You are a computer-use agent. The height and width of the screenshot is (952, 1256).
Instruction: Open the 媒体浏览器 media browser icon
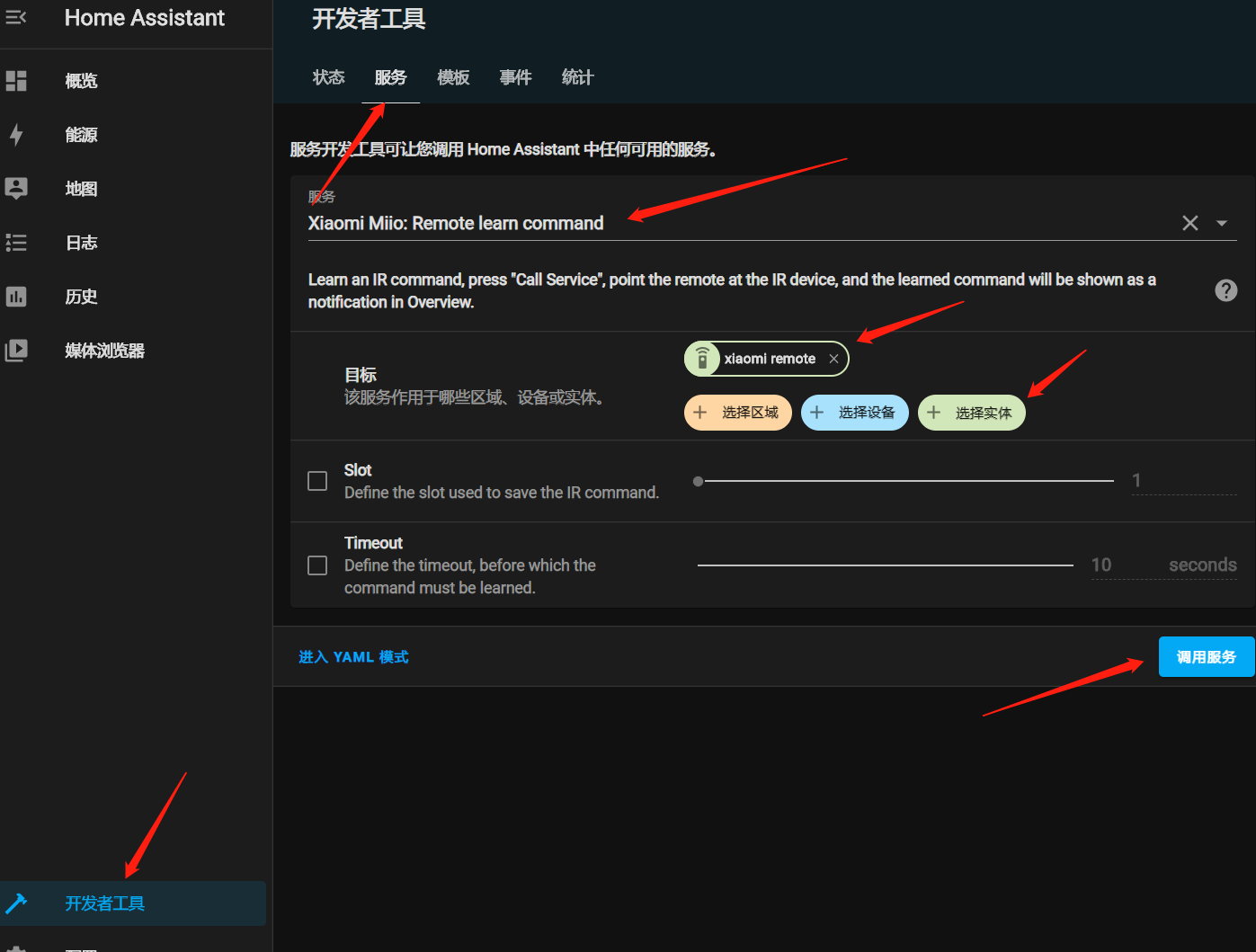pyautogui.click(x=16, y=351)
